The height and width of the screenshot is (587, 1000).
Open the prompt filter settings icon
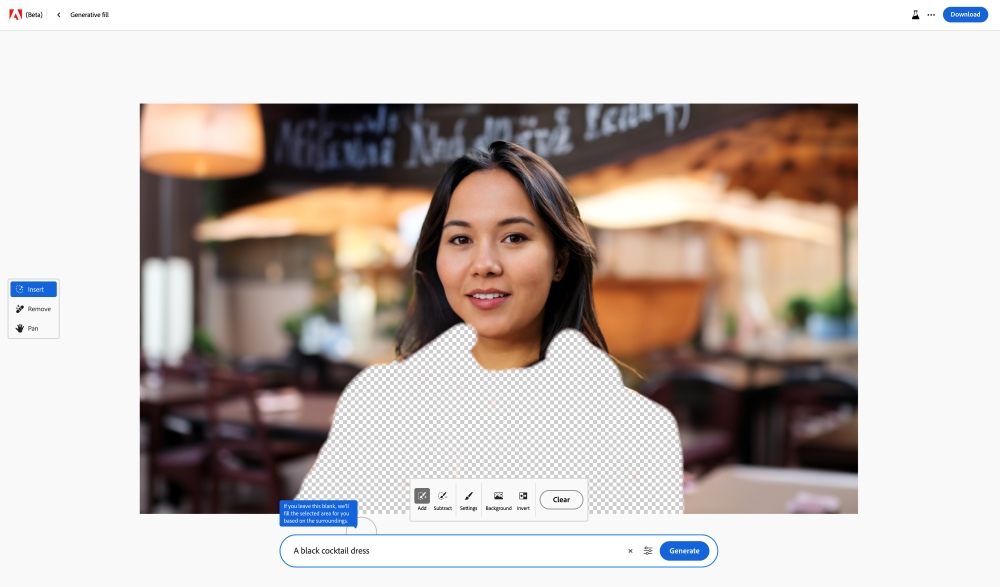(x=647, y=550)
